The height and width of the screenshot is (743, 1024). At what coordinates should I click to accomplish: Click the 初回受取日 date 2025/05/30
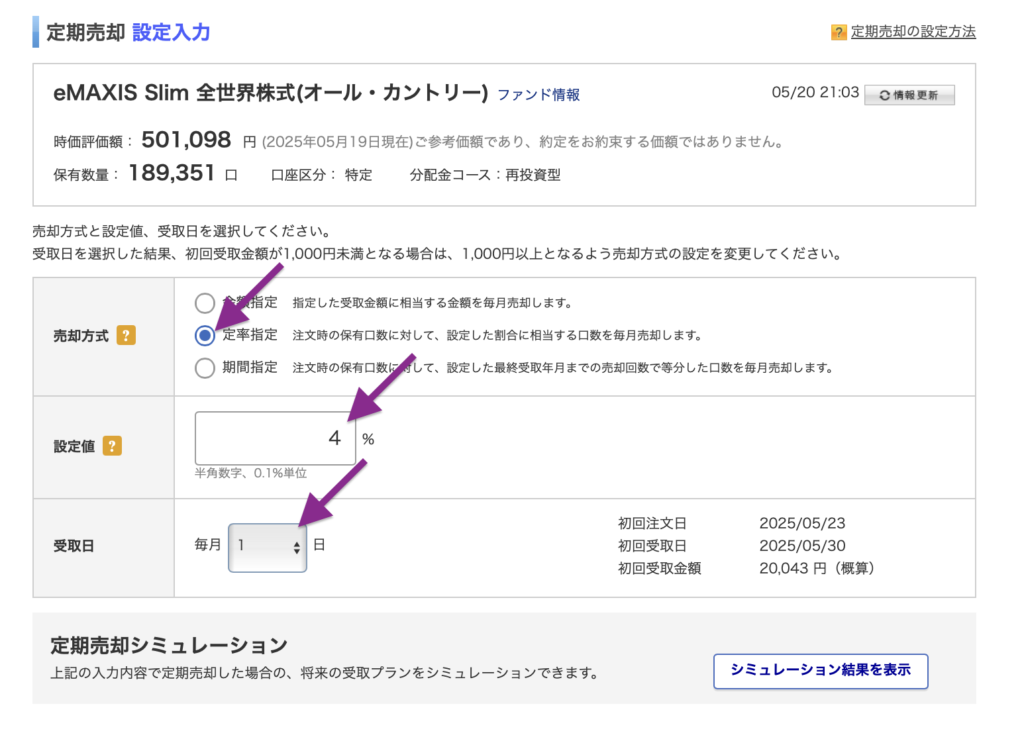coord(802,546)
